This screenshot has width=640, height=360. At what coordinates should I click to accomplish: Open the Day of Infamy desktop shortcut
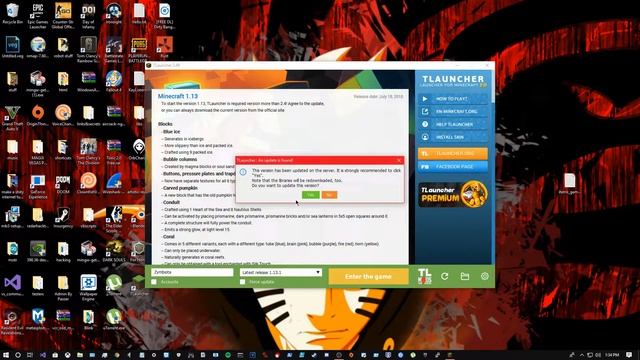tap(88, 16)
